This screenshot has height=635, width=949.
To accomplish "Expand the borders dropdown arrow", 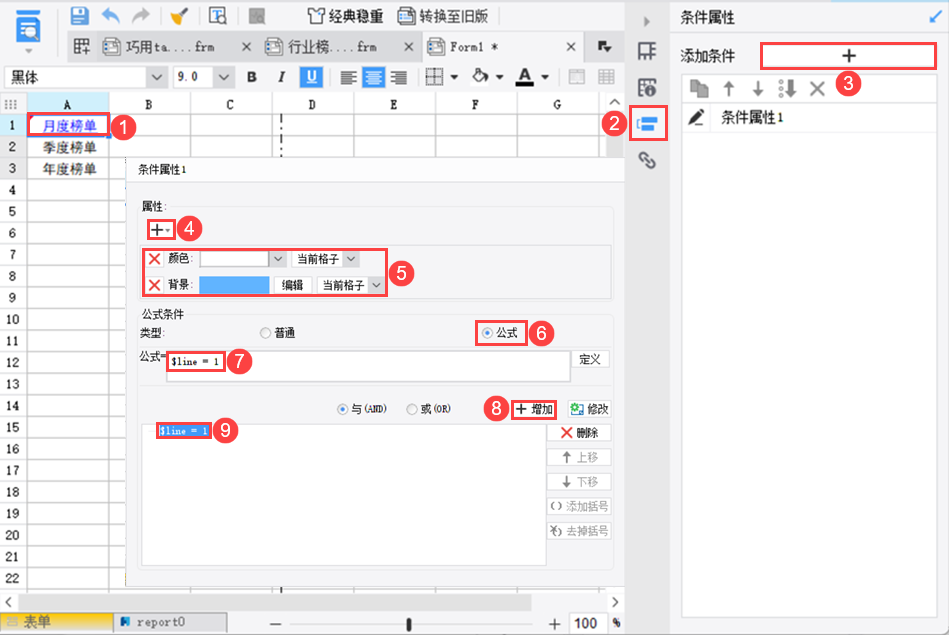I will (x=454, y=77).
